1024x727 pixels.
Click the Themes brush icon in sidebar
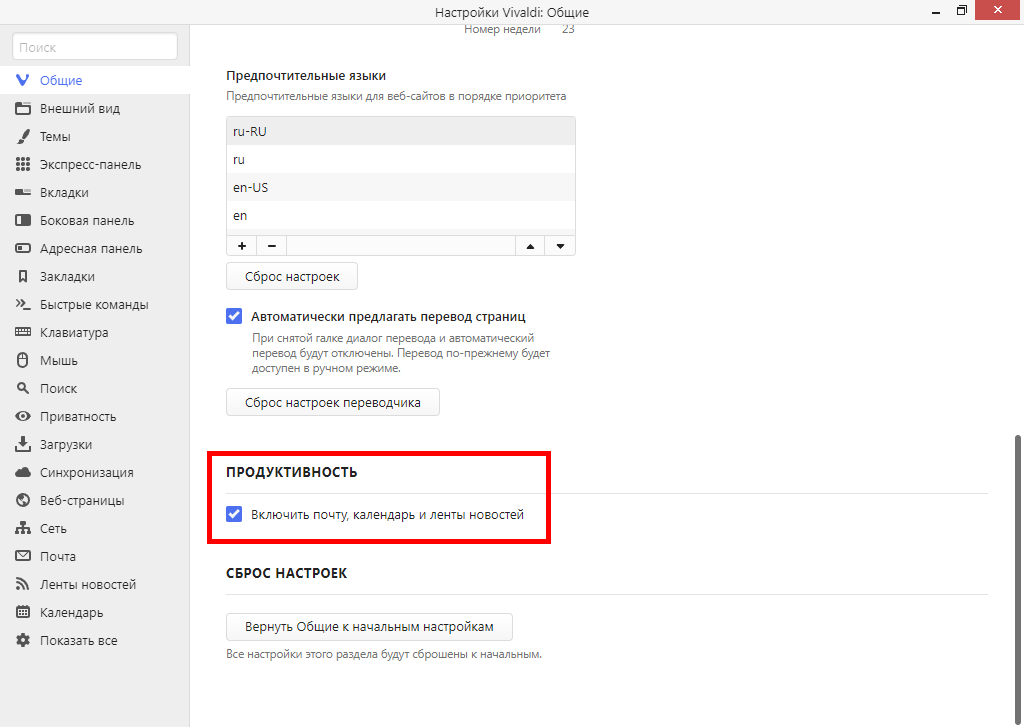[x=23, y=137]
